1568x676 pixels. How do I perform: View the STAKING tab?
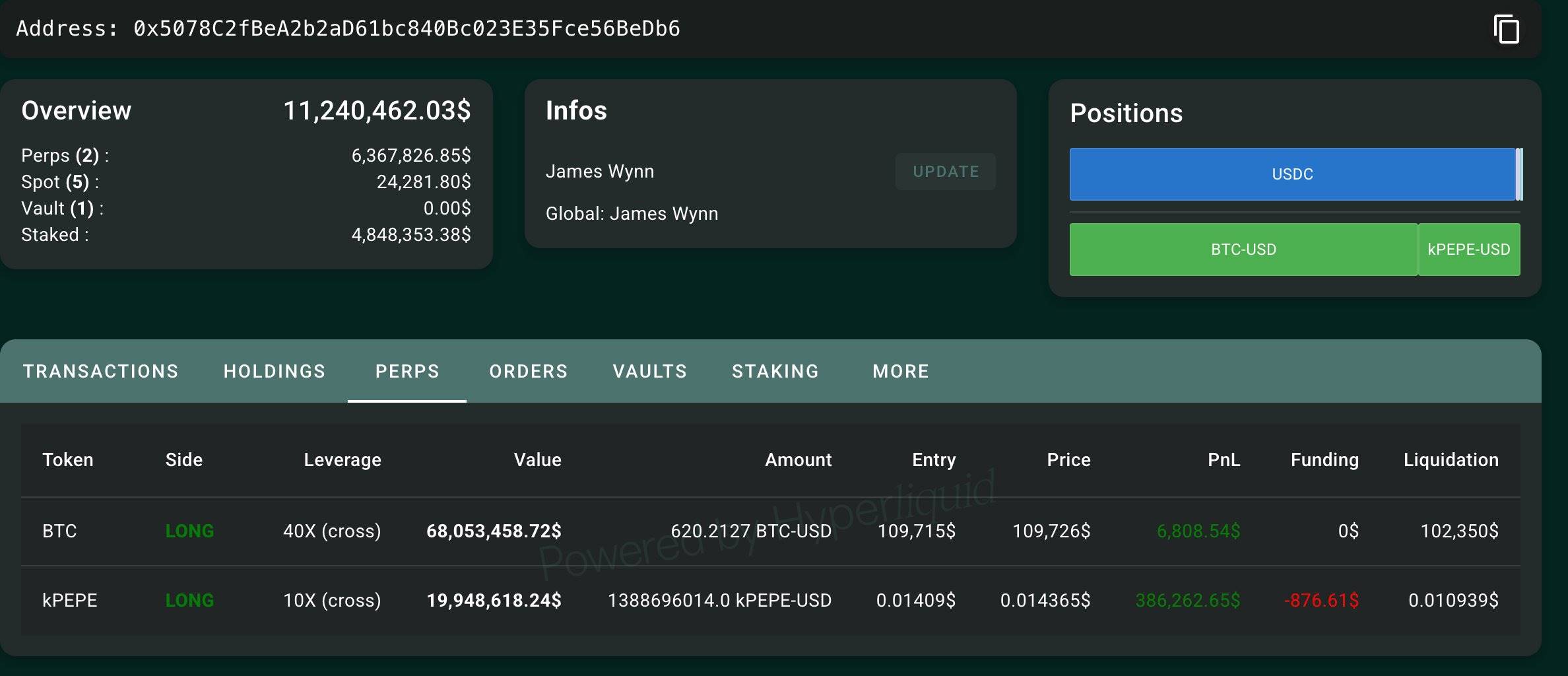(775, 371)
